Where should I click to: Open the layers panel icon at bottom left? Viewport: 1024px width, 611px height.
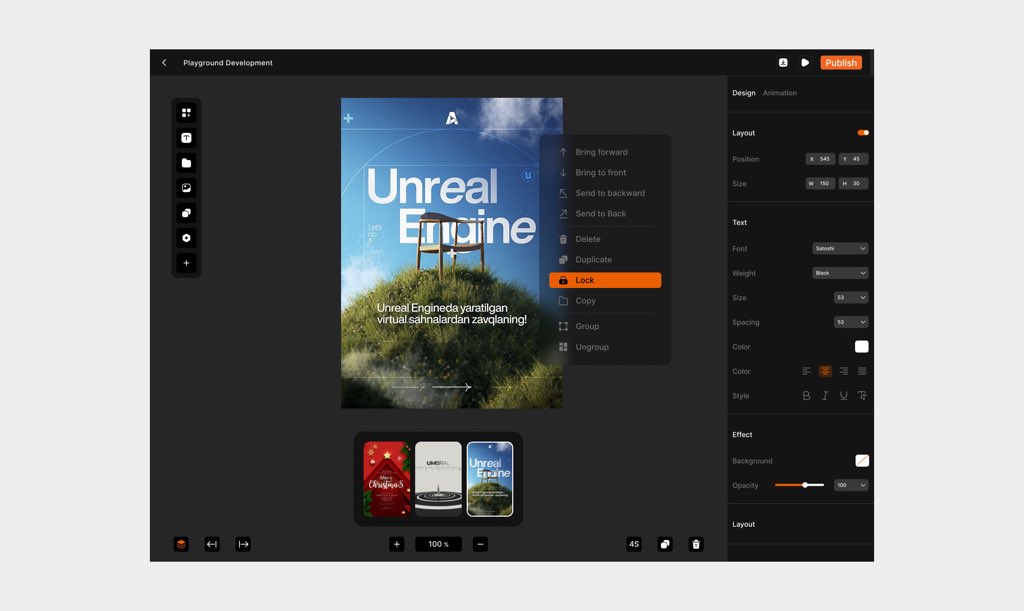tap(181, 544)
